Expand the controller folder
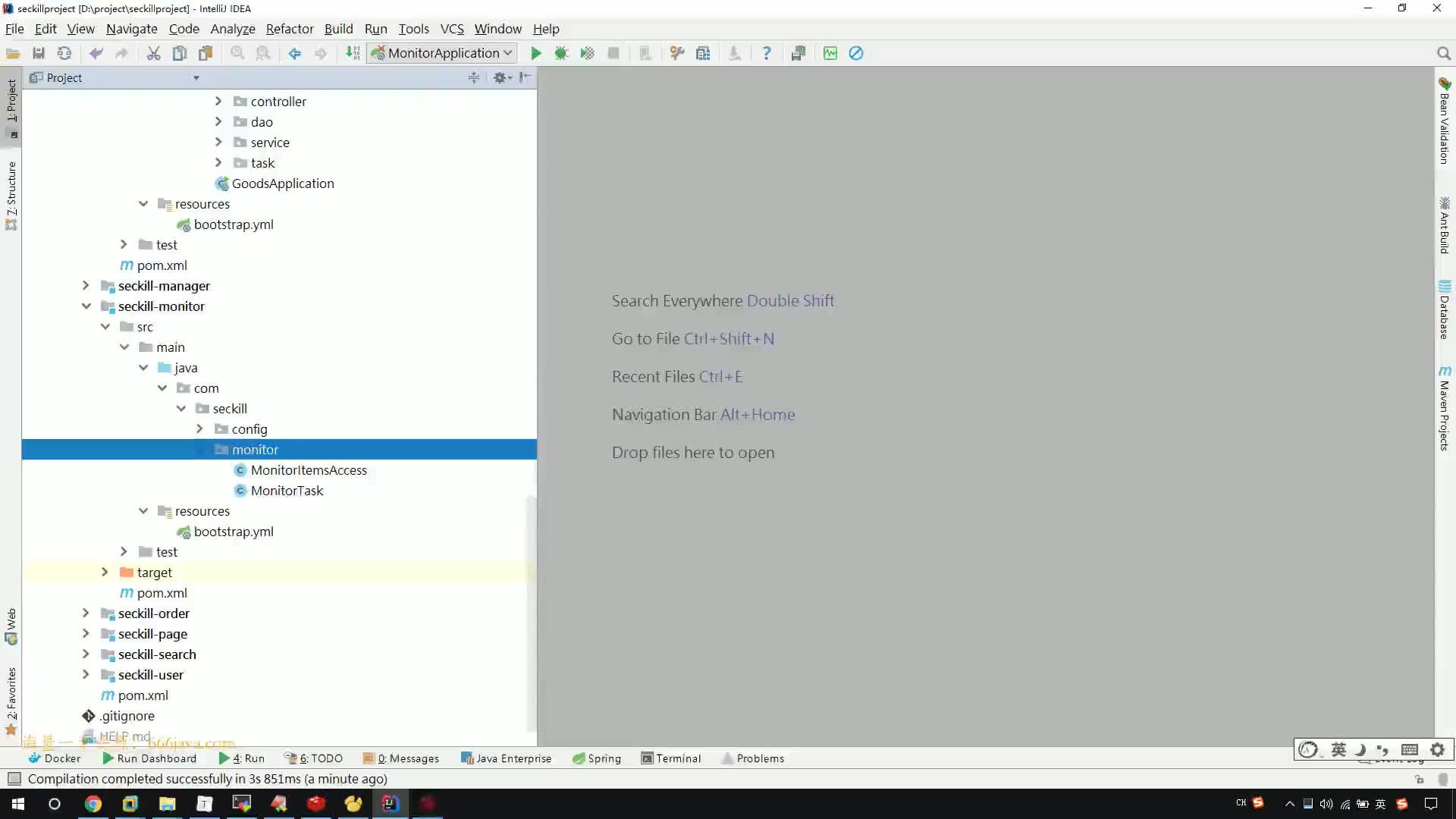 click(x=218, y=101)
